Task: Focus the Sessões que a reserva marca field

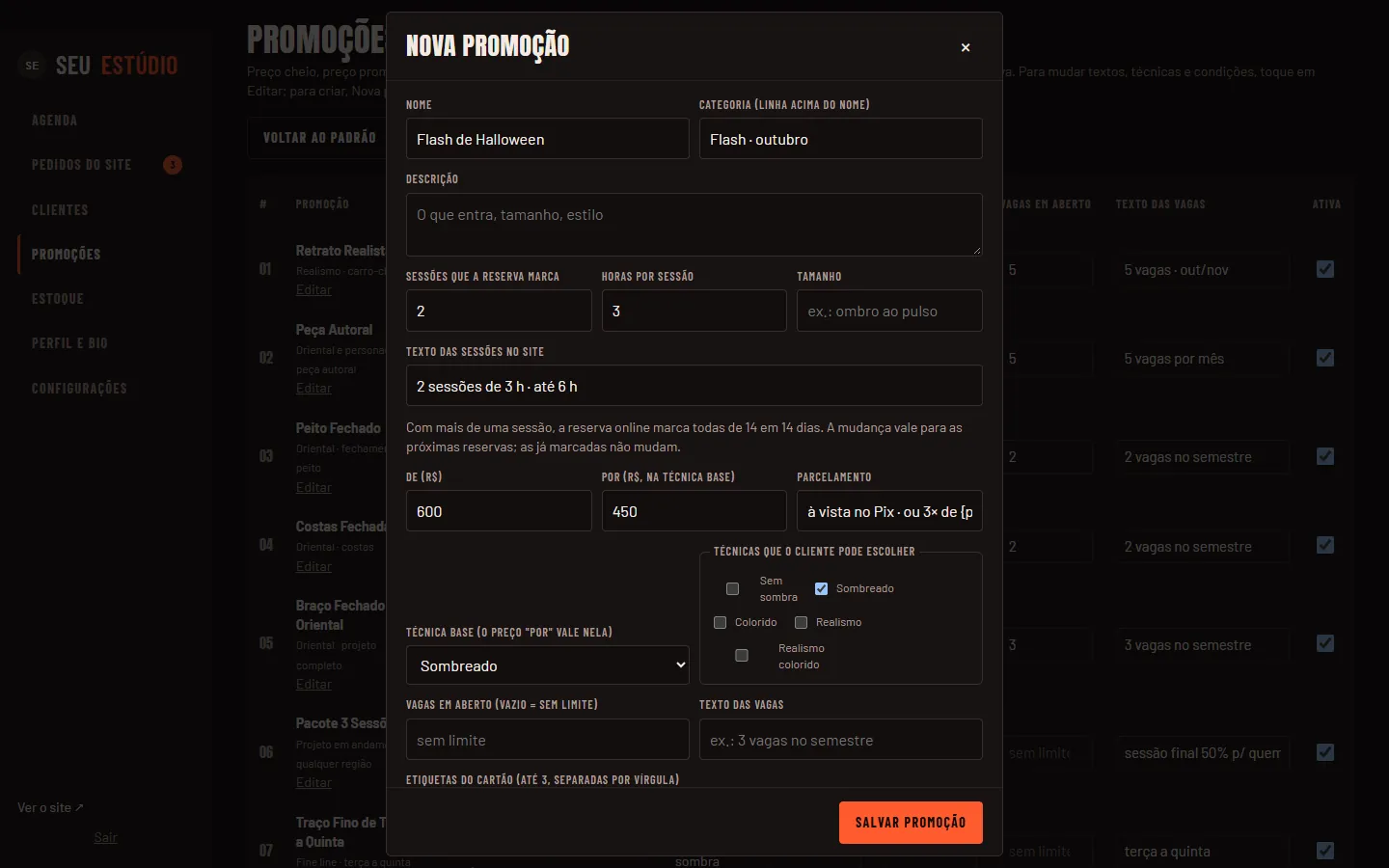Action: coord(499,311)
